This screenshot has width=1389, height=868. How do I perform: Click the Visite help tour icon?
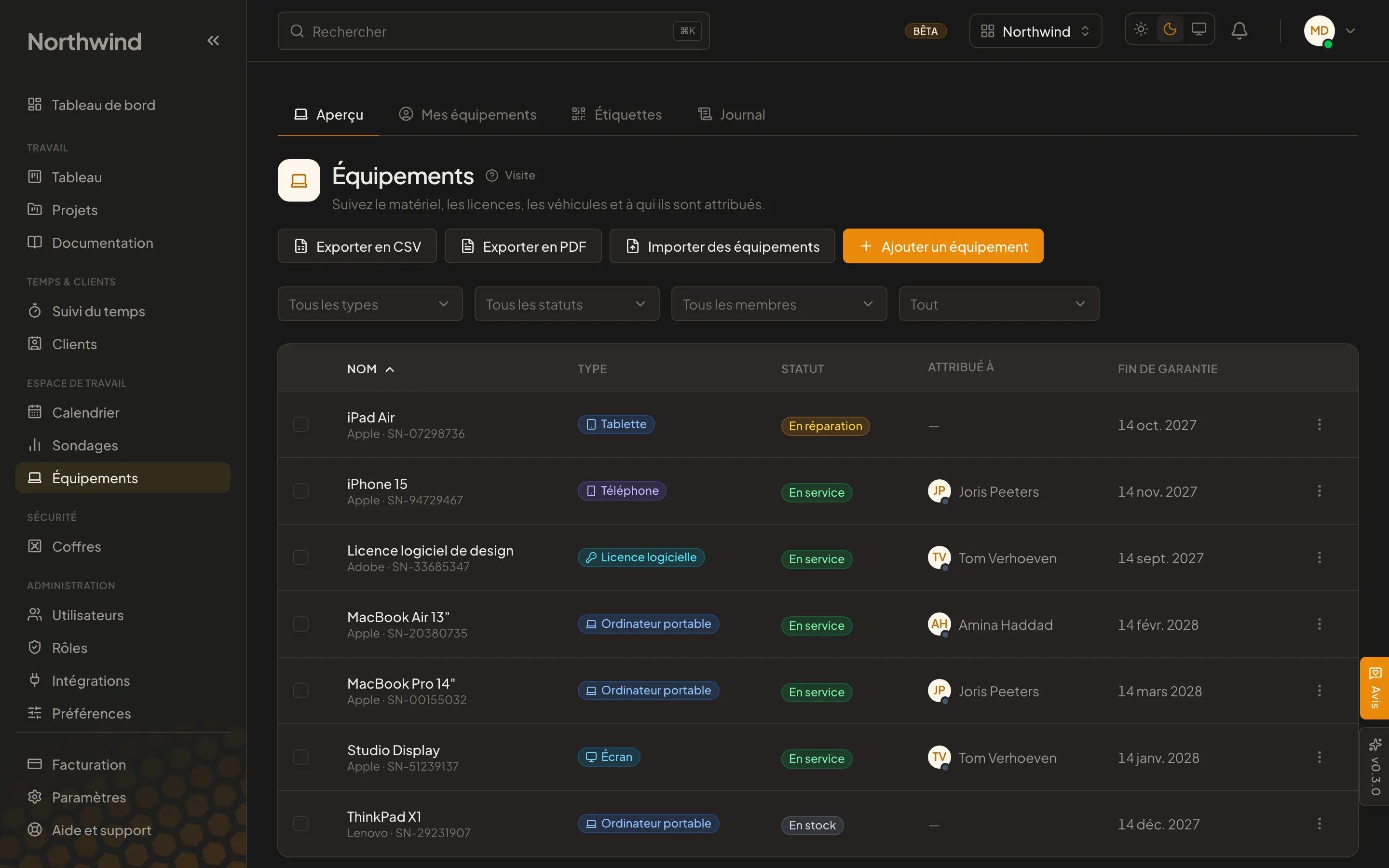pyautogui.click(x=510, y=176)
